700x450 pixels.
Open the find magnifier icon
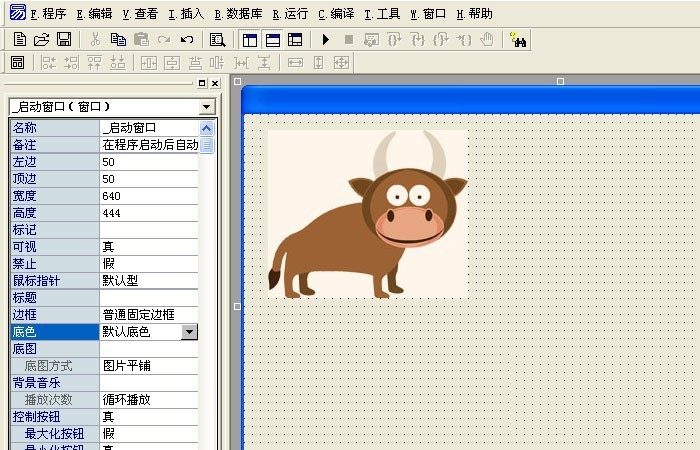tap(217, 40)
